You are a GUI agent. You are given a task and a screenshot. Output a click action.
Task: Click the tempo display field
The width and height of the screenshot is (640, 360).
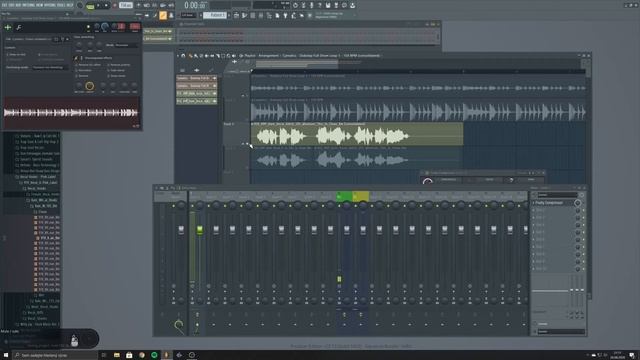(x=126, y=6)
